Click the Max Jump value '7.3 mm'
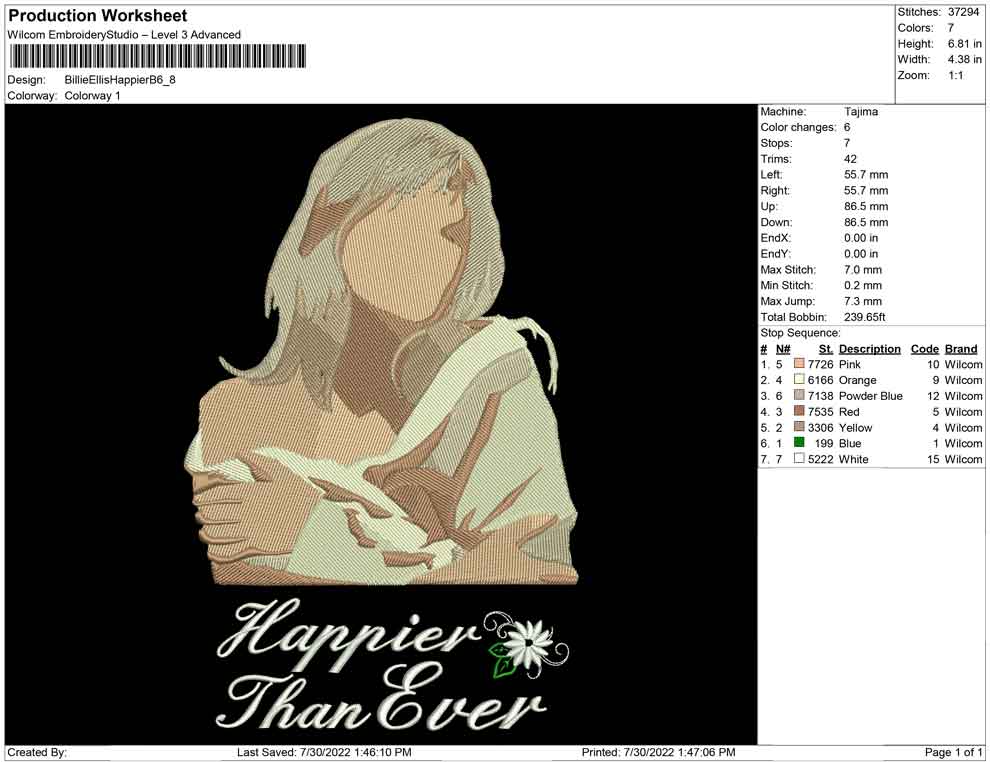 [x=863, y=301]
